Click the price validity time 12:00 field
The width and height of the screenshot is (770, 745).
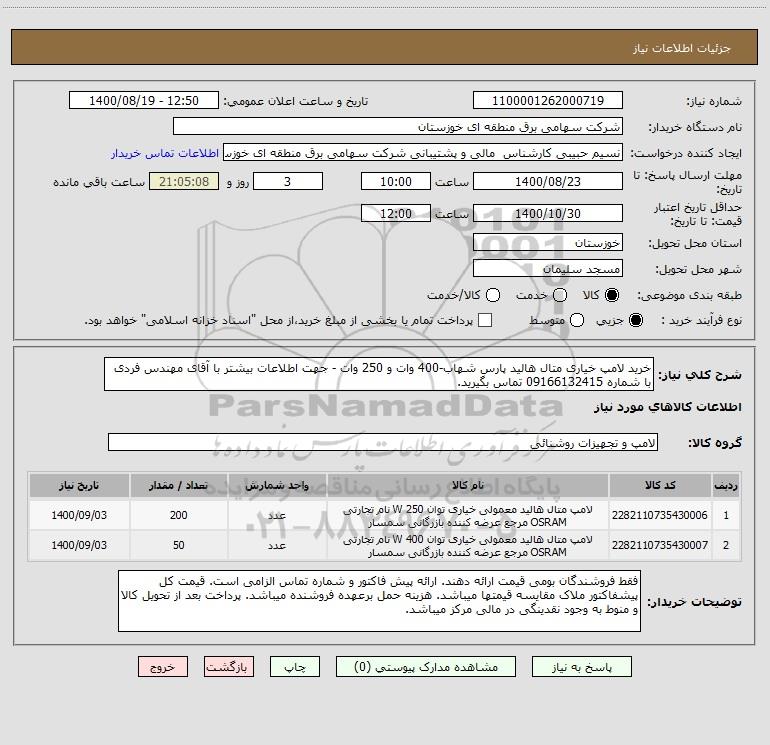[x=396, y=213]
